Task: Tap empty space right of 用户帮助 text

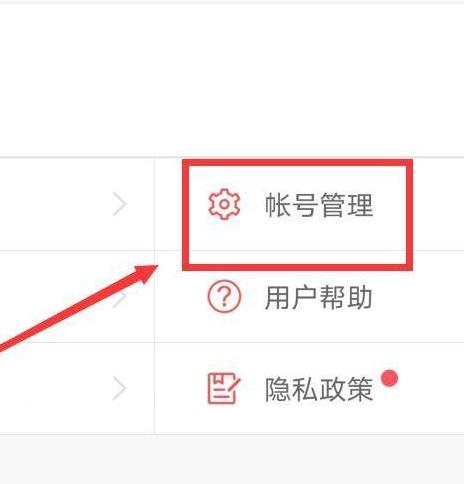Action: [418, 296]
